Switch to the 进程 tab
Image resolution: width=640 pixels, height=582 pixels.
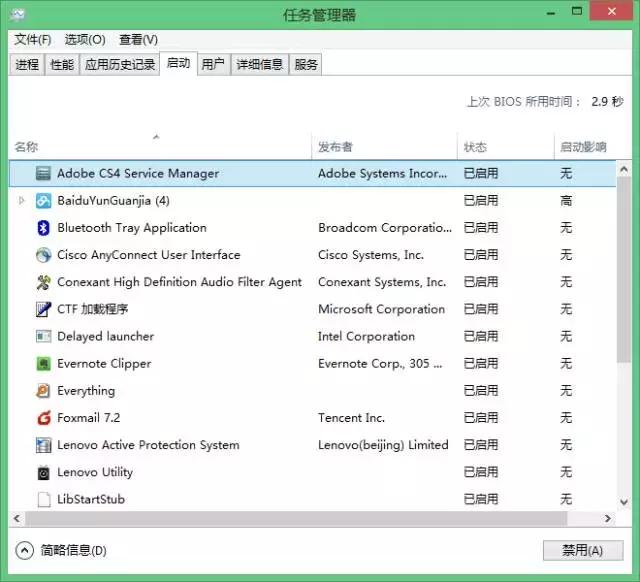click(27, 64)
